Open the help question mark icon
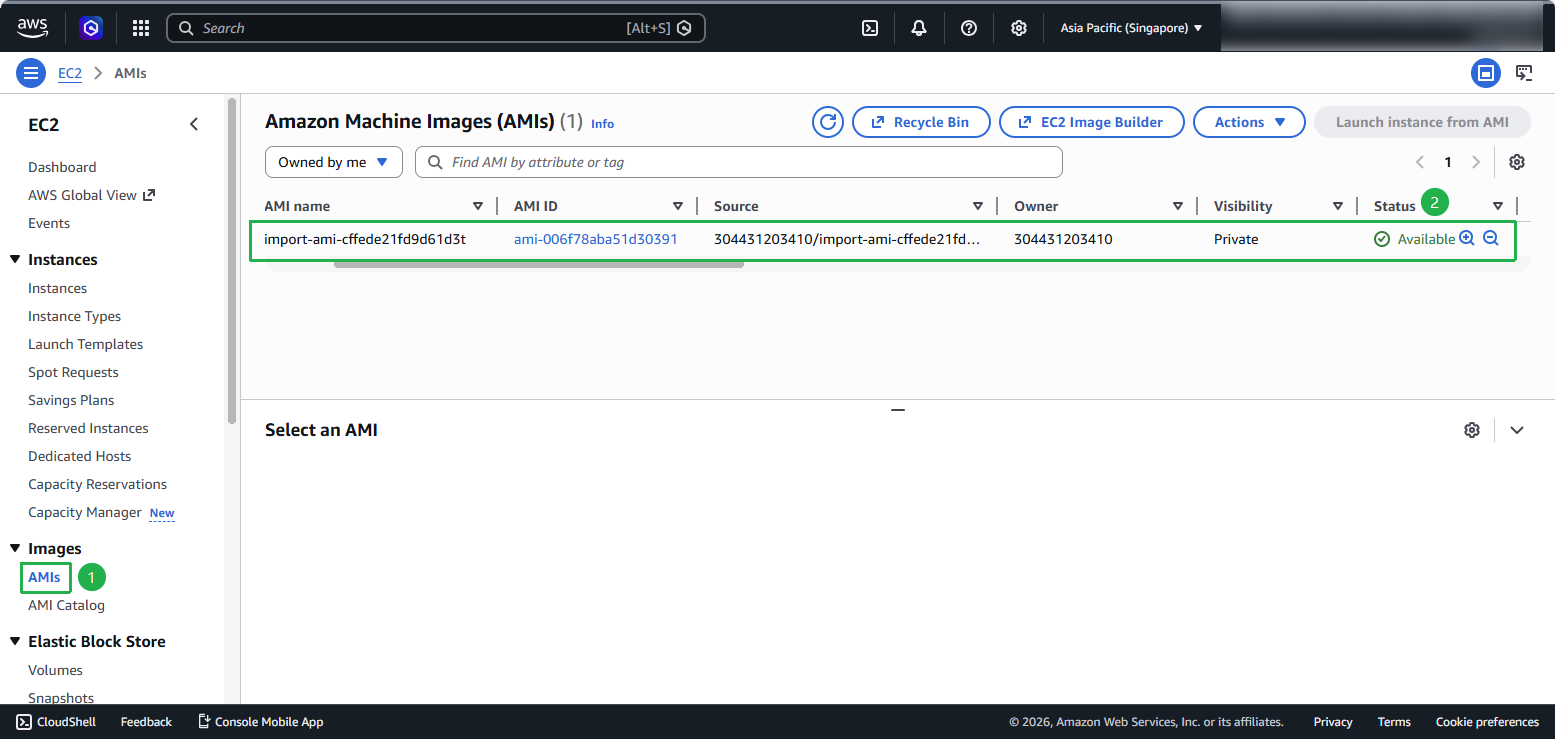Image resolution: width=1555 pixels, height=739 pixels. (x=969, y=28)
